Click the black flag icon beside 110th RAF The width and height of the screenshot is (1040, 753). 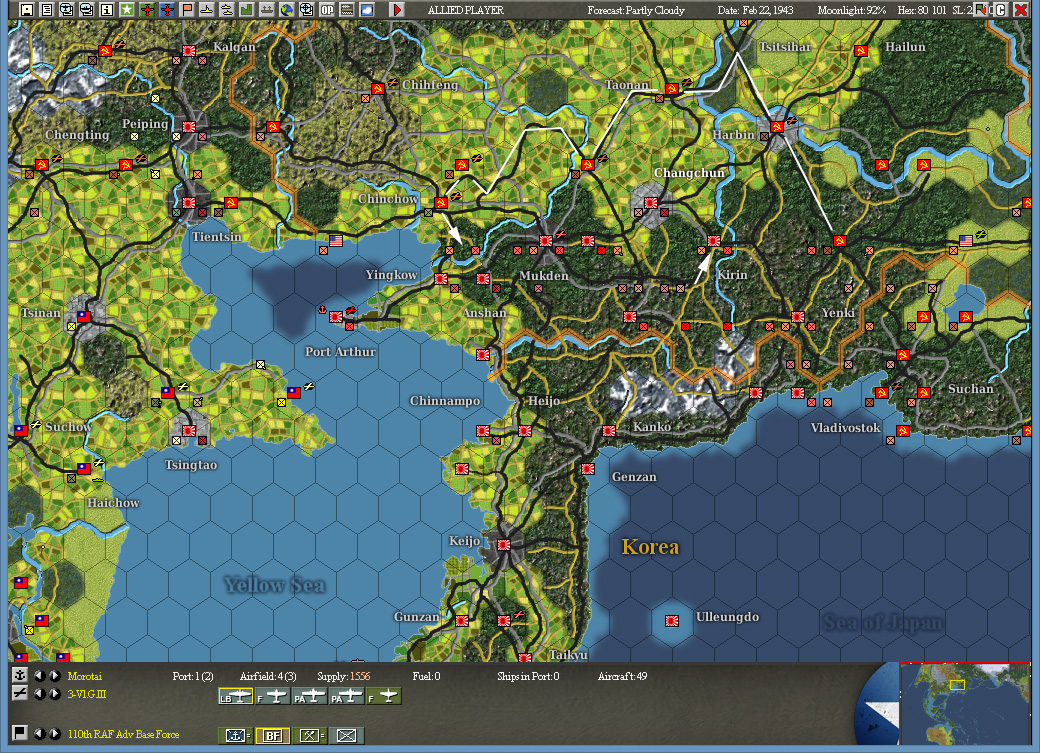pos(20,732)
